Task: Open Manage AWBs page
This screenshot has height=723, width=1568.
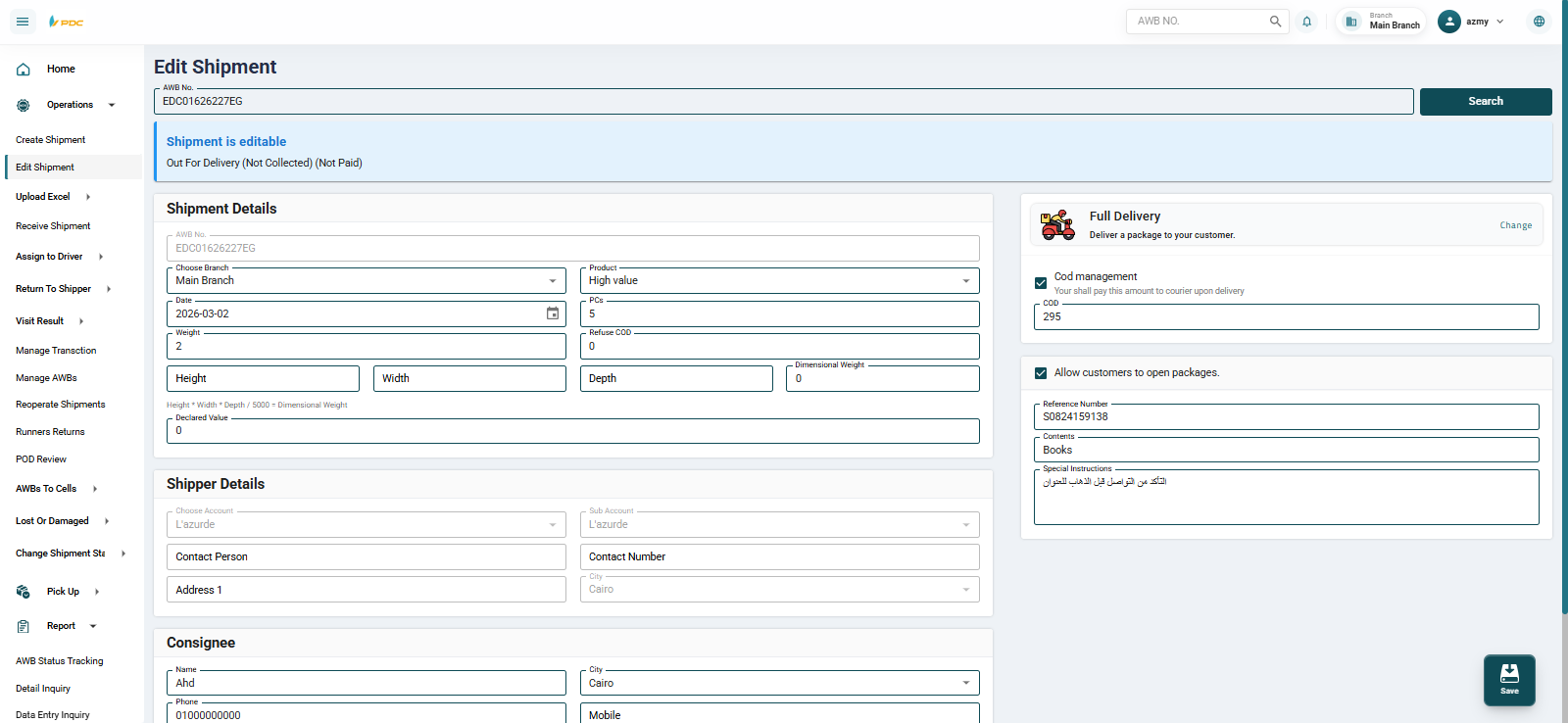Action: tap(46, 378)
